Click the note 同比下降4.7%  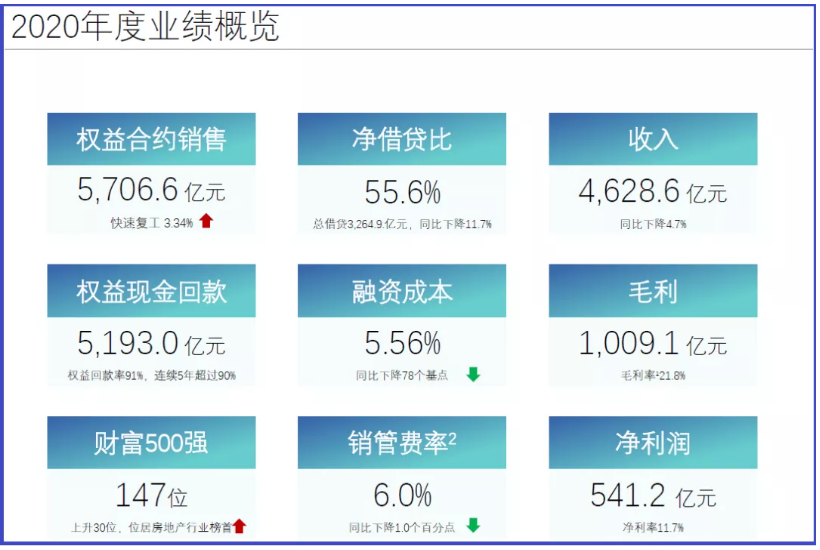pos(653,224)
